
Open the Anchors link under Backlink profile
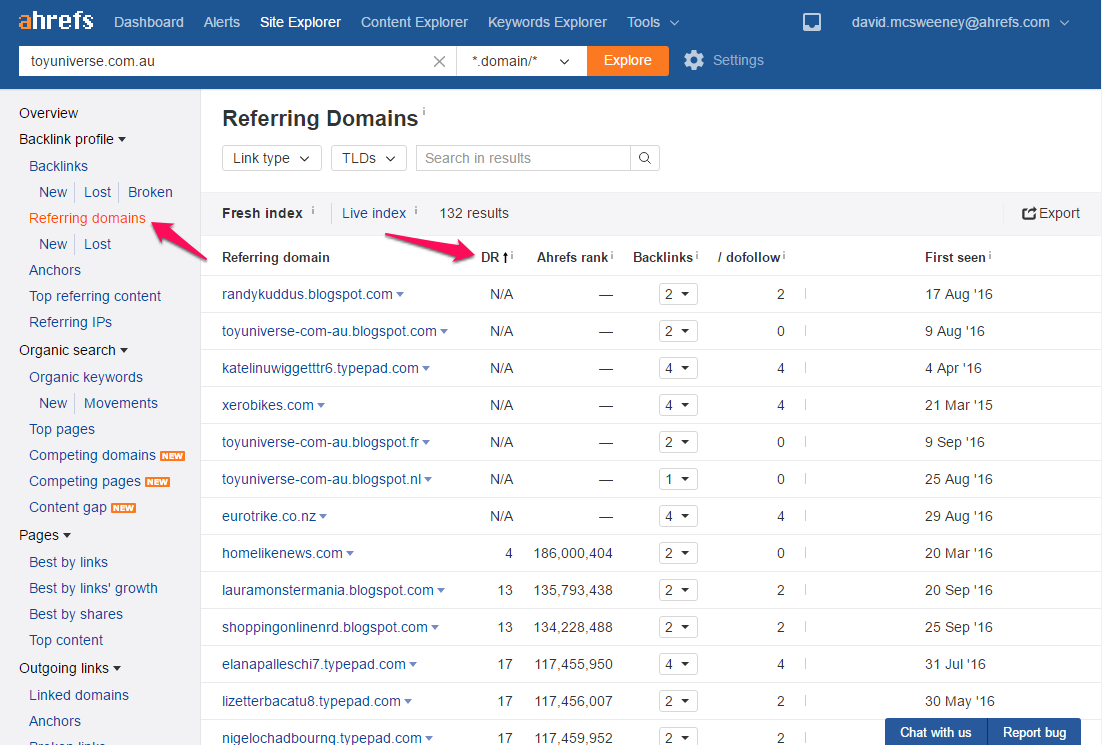pos(55,270)
